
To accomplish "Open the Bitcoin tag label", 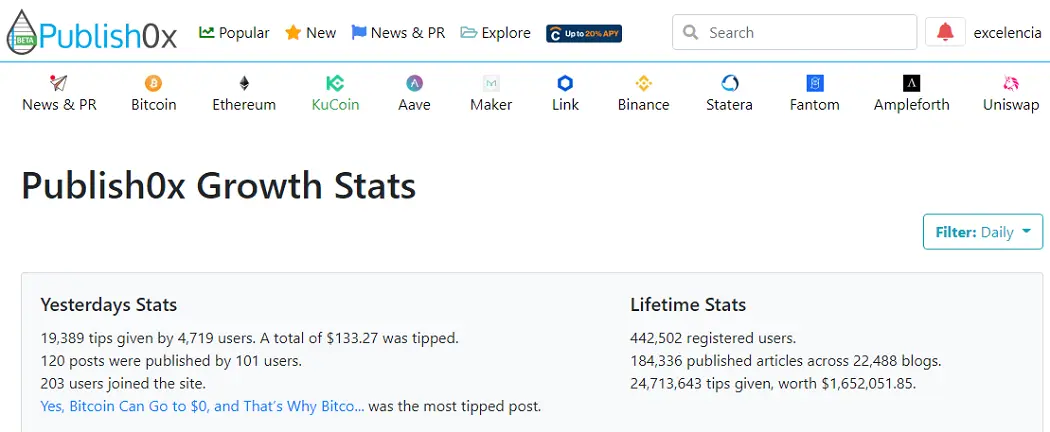I will (153, 105).
